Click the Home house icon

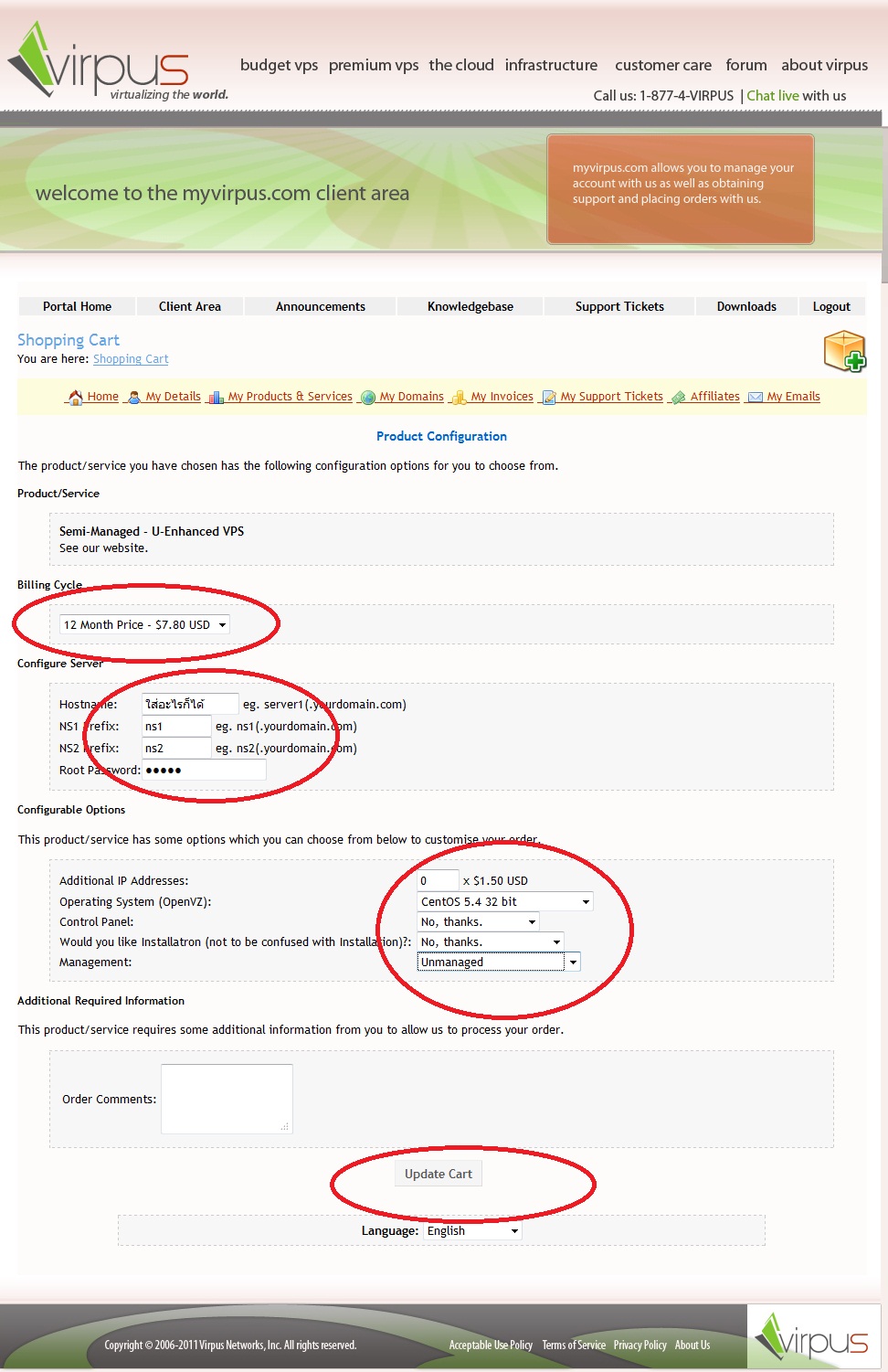tap(75, 397)
